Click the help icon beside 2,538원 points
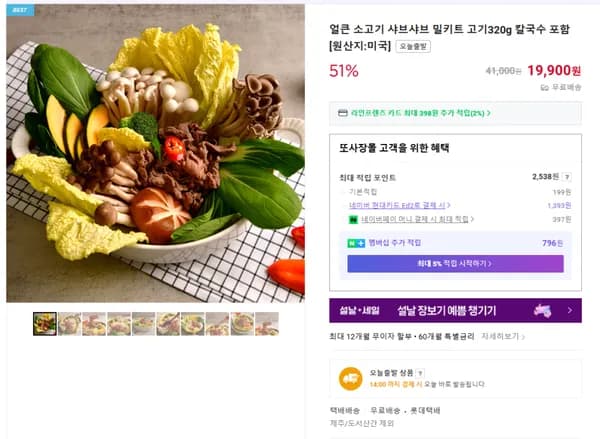This screenshot has height=439, width=600. tap(567, 176)
